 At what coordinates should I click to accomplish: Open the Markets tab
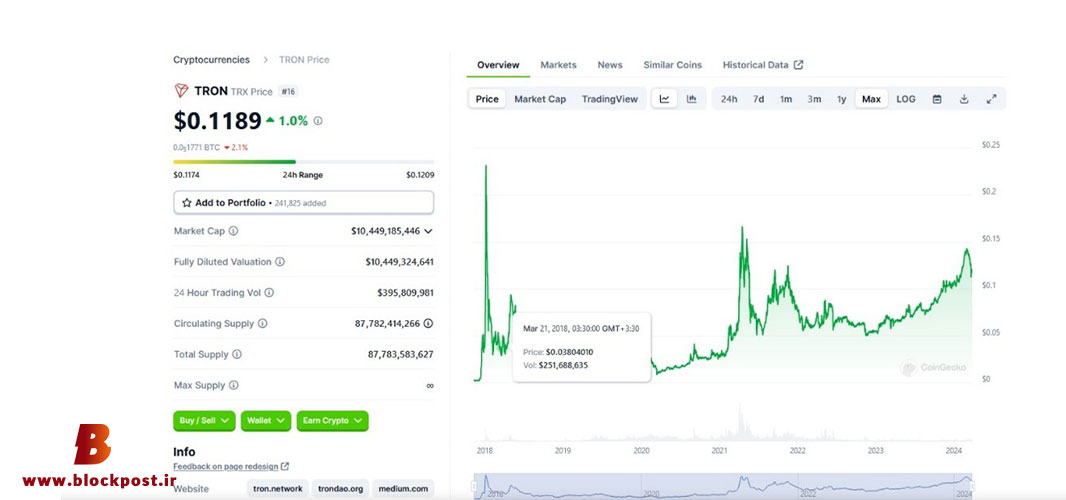[558, 65]
